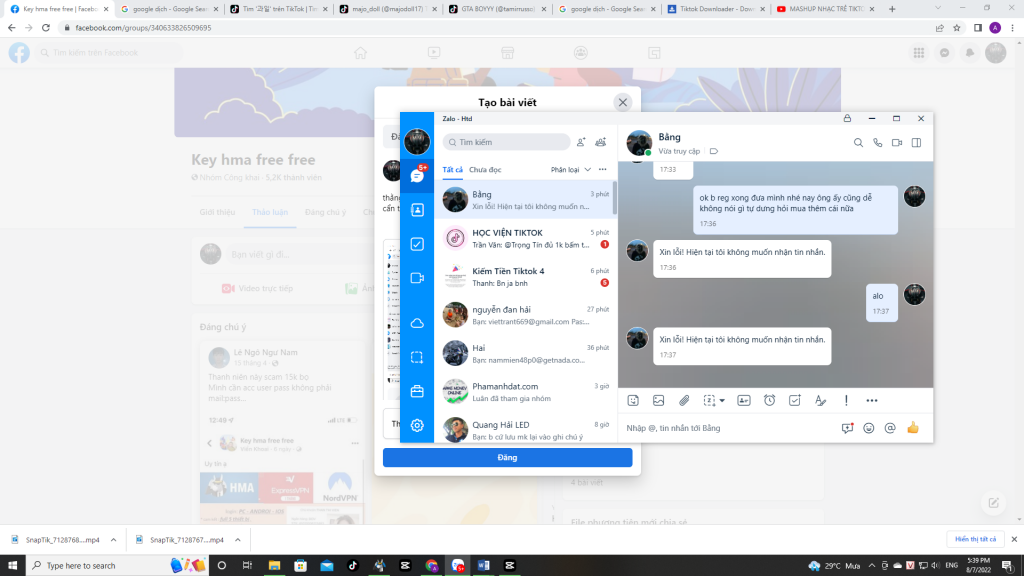This screenshot has height=576, width=1024.
Task: Click the blue Đăng post button
Action: pyautogui.click(x=507, y=457)
